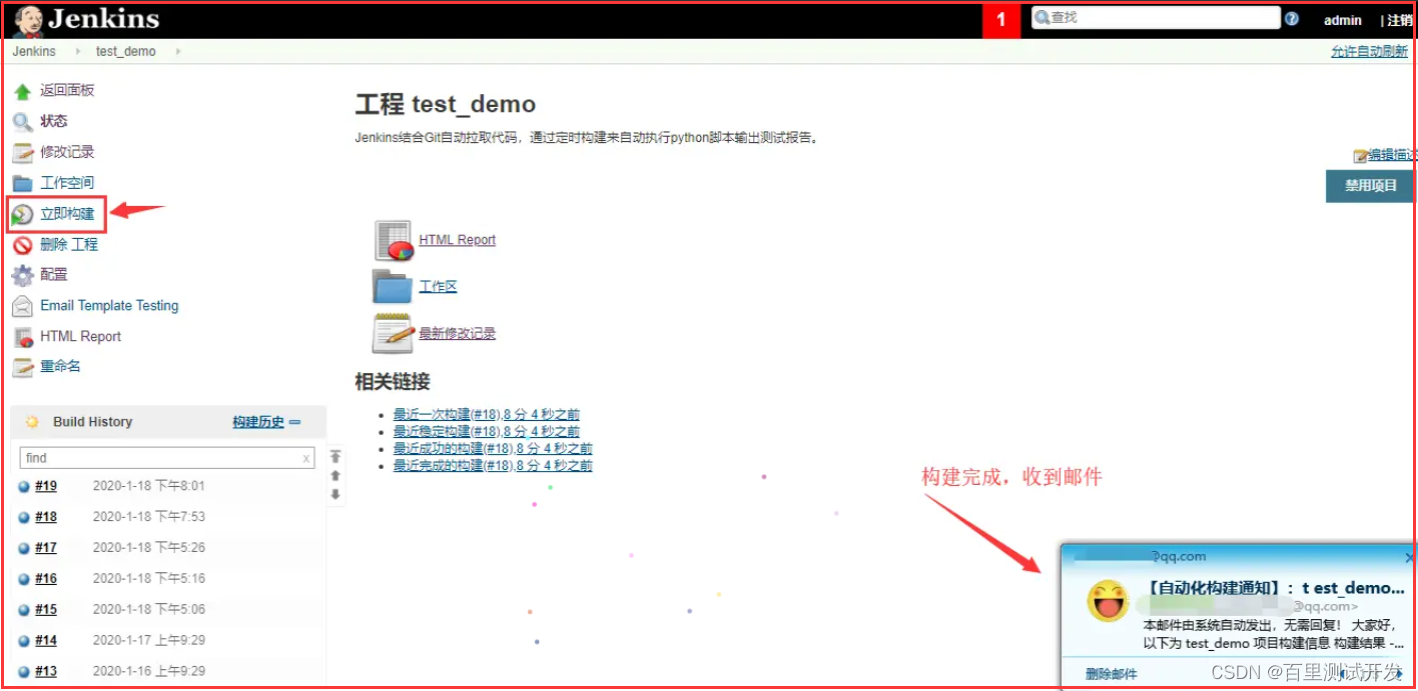Page up the build history arrow
This screenshot has width=1418, height=691.
pos(335,475)
